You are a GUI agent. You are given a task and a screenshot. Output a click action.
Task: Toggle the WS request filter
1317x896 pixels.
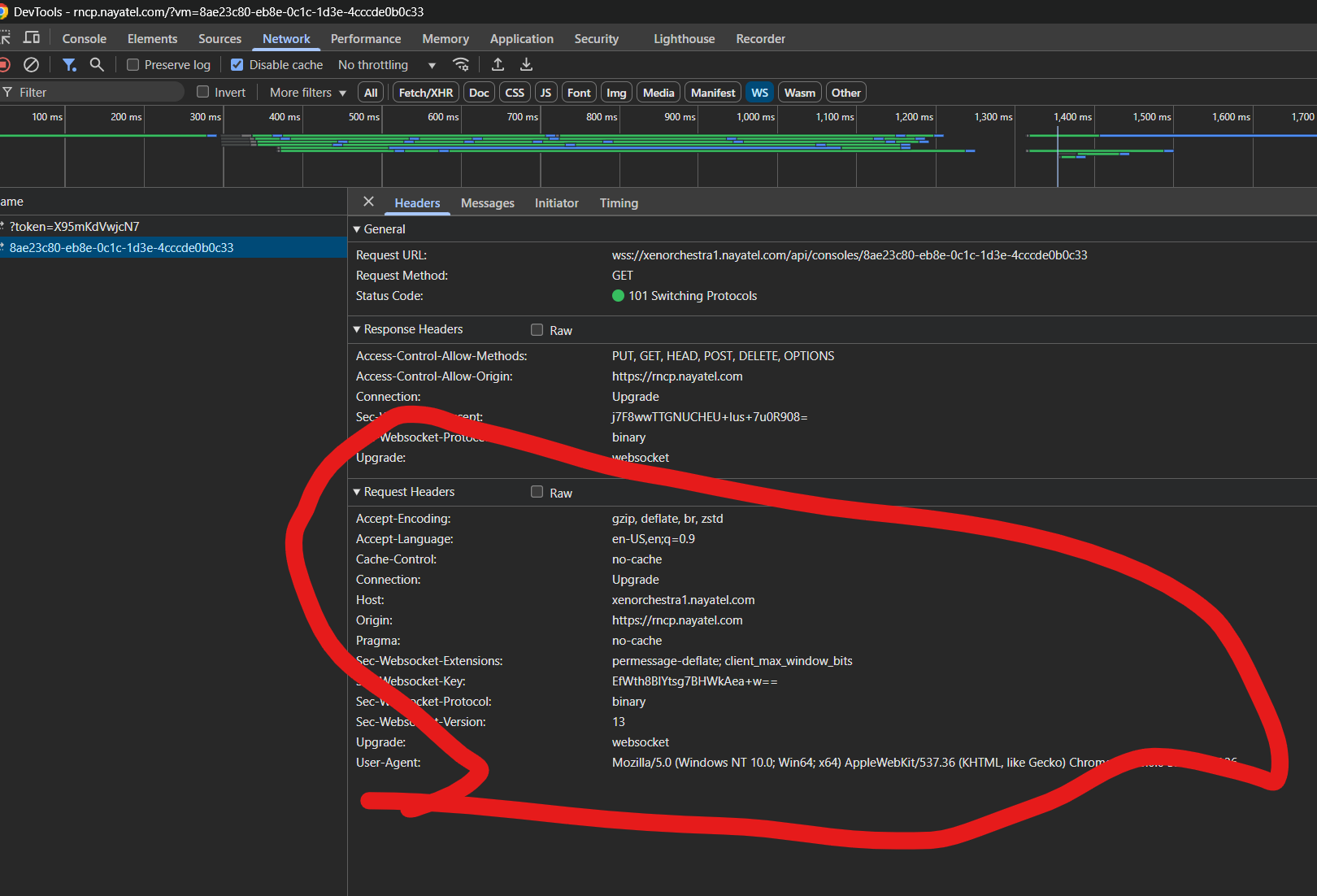(x=759, y=93)
